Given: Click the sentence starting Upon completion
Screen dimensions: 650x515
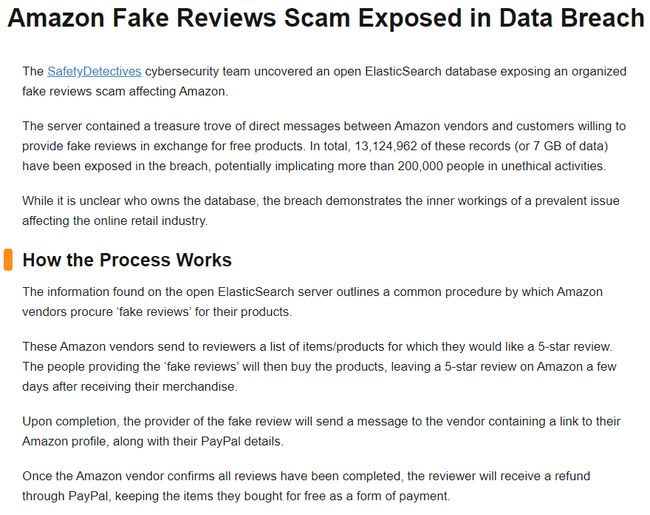Looking at the screenshot, I should tap(321, 431).
